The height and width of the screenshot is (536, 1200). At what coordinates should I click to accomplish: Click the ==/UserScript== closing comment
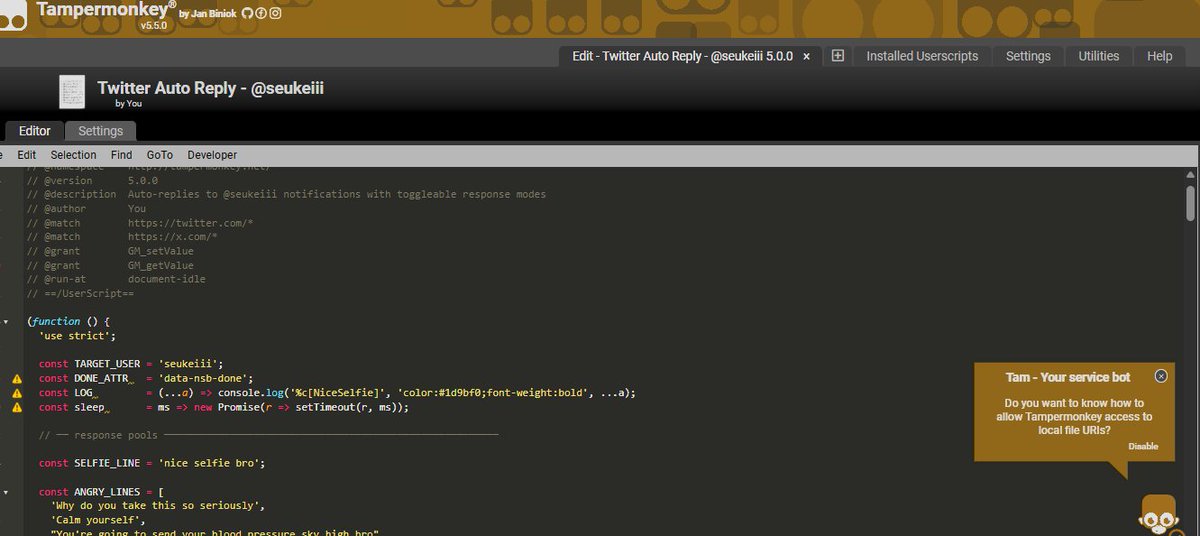click(81, 294)
